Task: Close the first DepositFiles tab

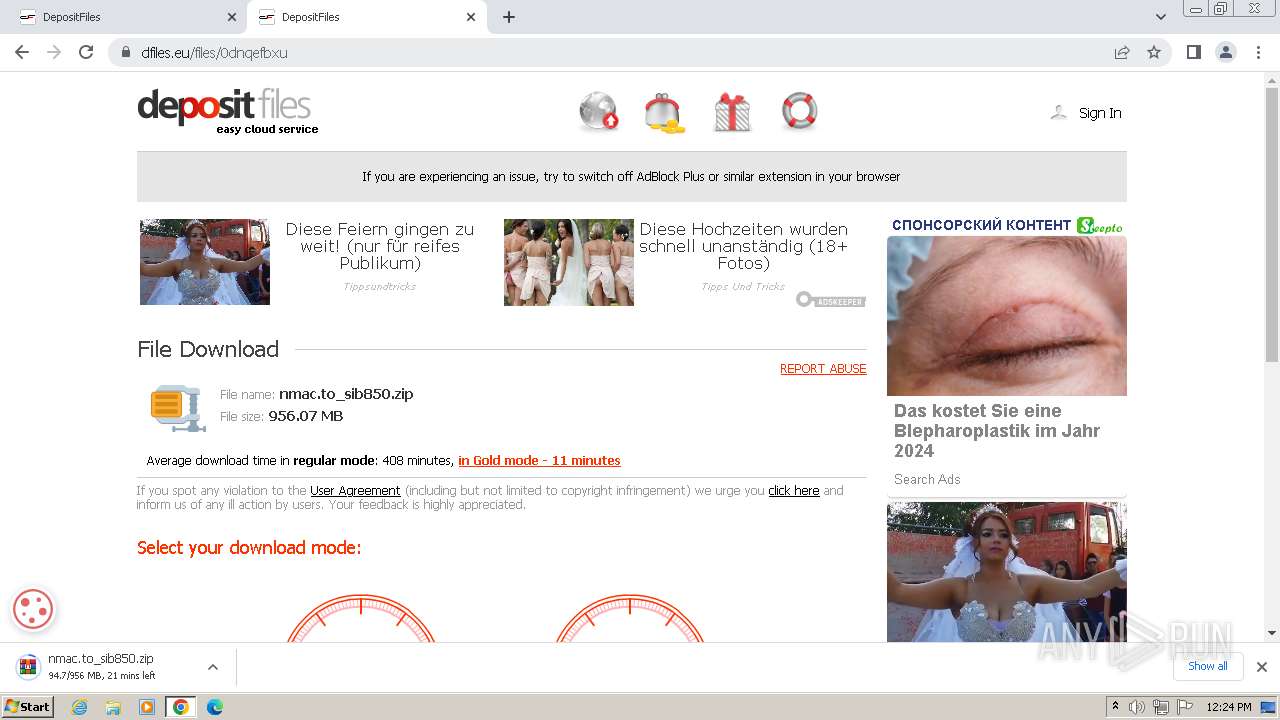Action: point(232,17)
